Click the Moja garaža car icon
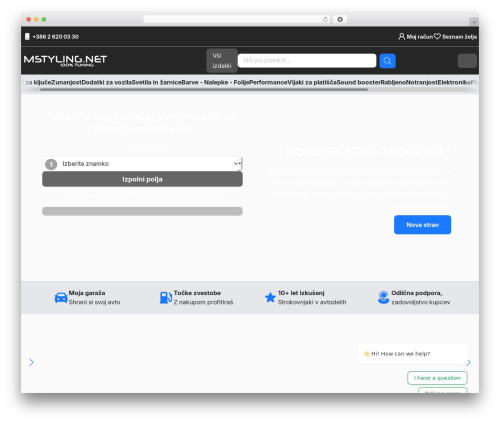The width and height of the screenshot is (500, 423). pos(61,297)
